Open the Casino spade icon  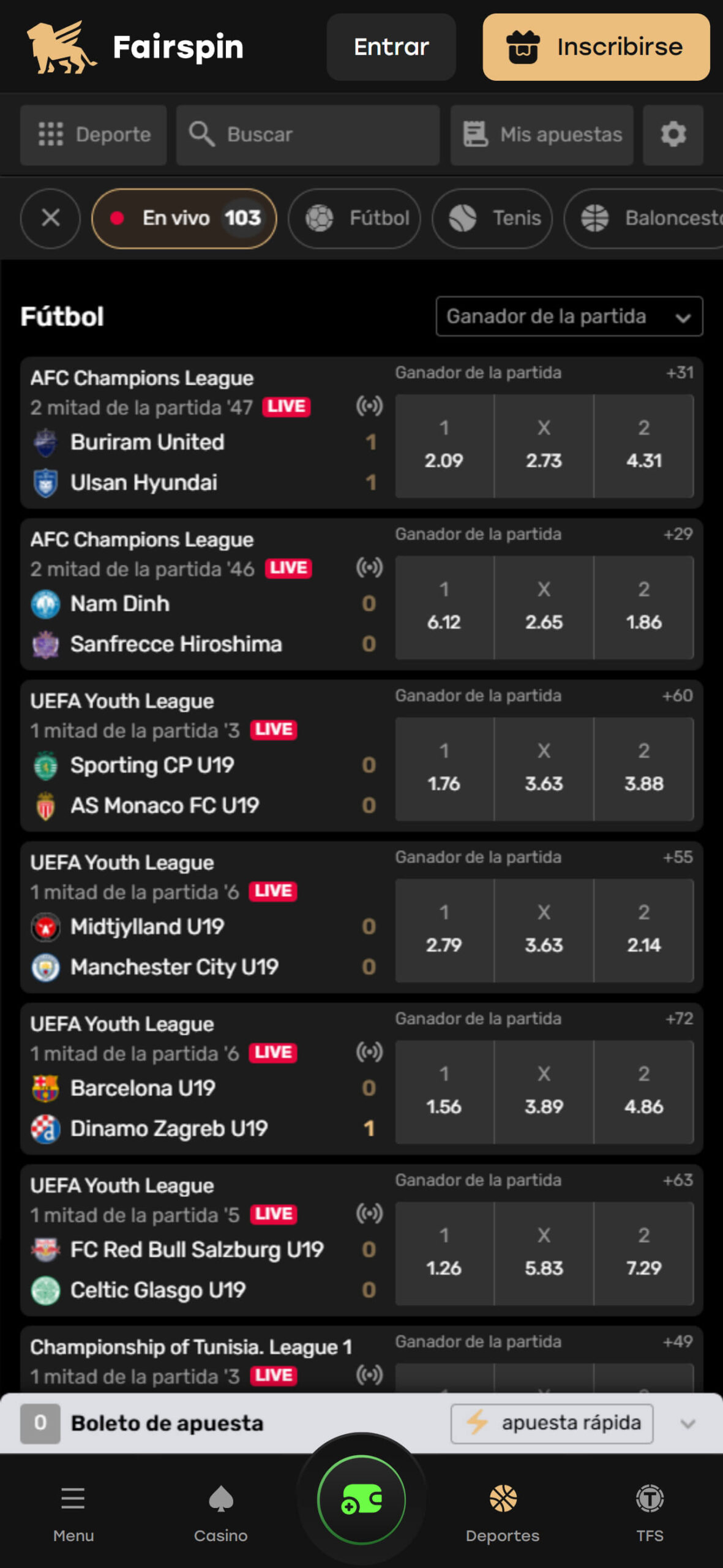tap(221, 1499)
